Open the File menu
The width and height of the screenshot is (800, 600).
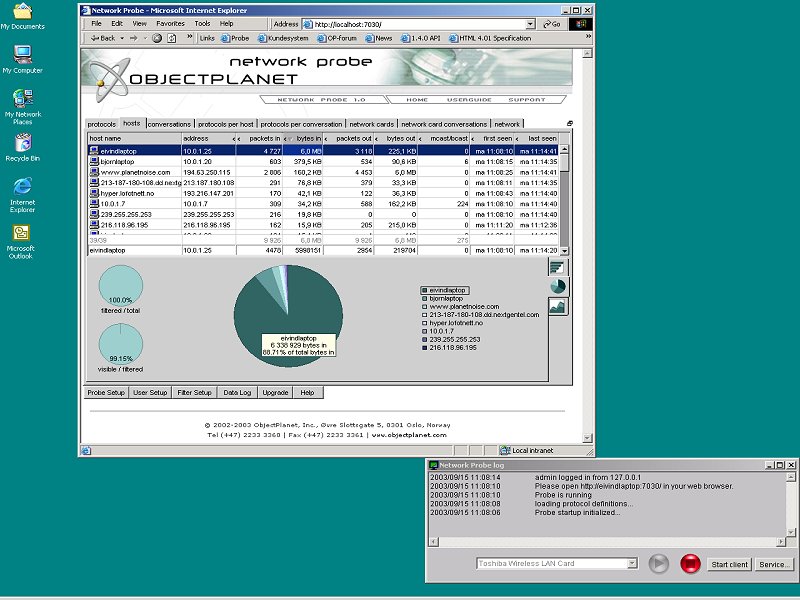(x=96, y=23)
